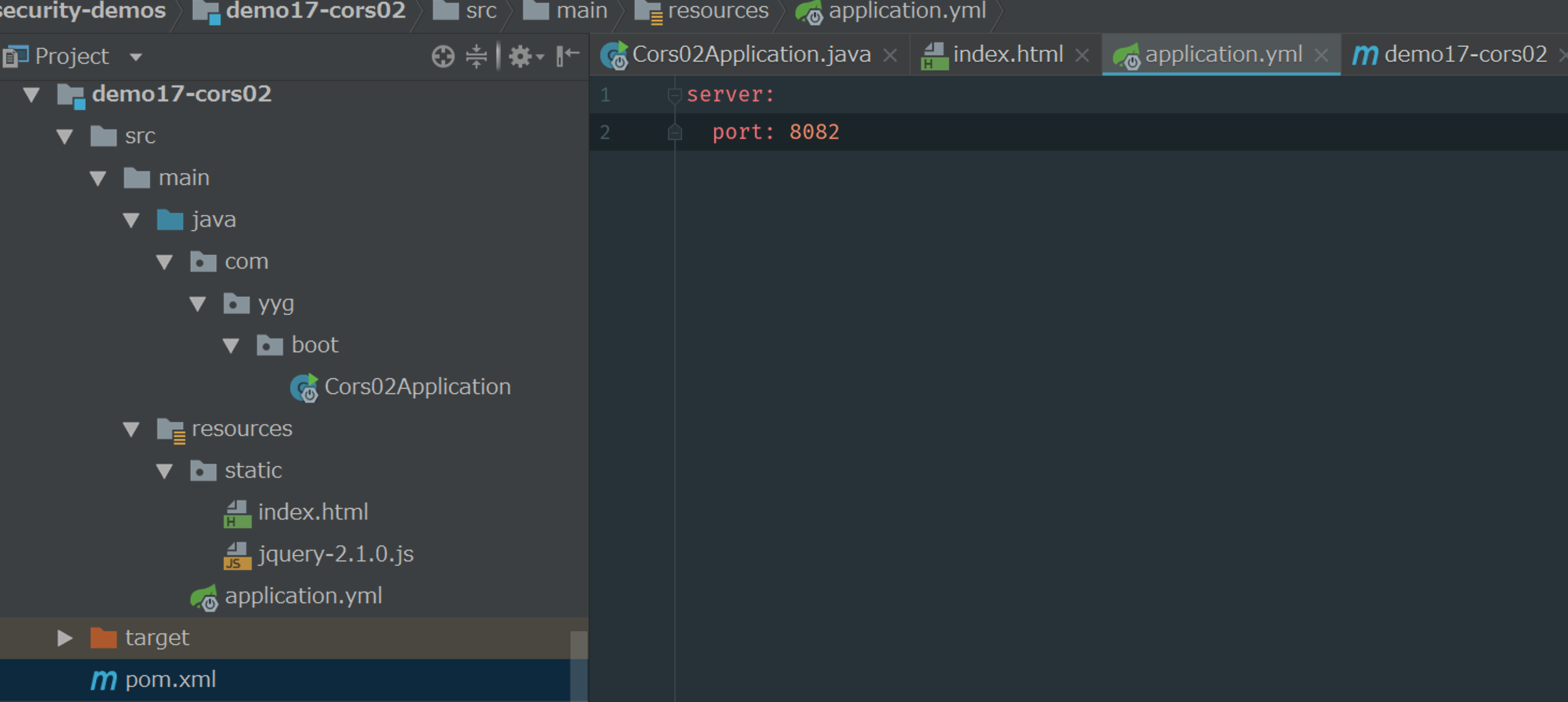Collapse the static folder arrow
The image size is (1568, 702).
165,471
